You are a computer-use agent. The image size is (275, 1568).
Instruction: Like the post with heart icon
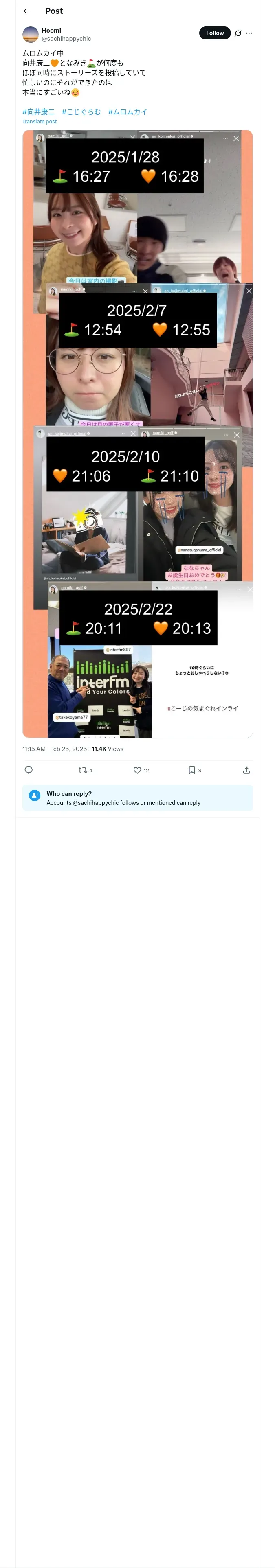click(137, 770)
